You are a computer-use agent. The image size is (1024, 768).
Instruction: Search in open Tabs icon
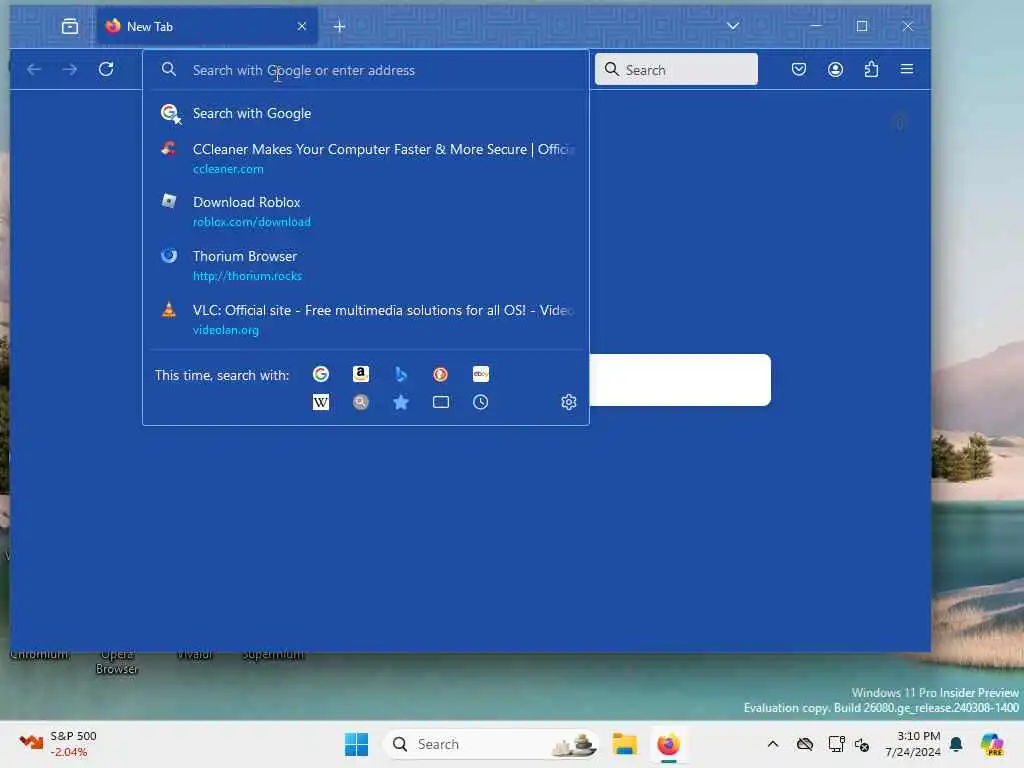click(x=441, y=402)
